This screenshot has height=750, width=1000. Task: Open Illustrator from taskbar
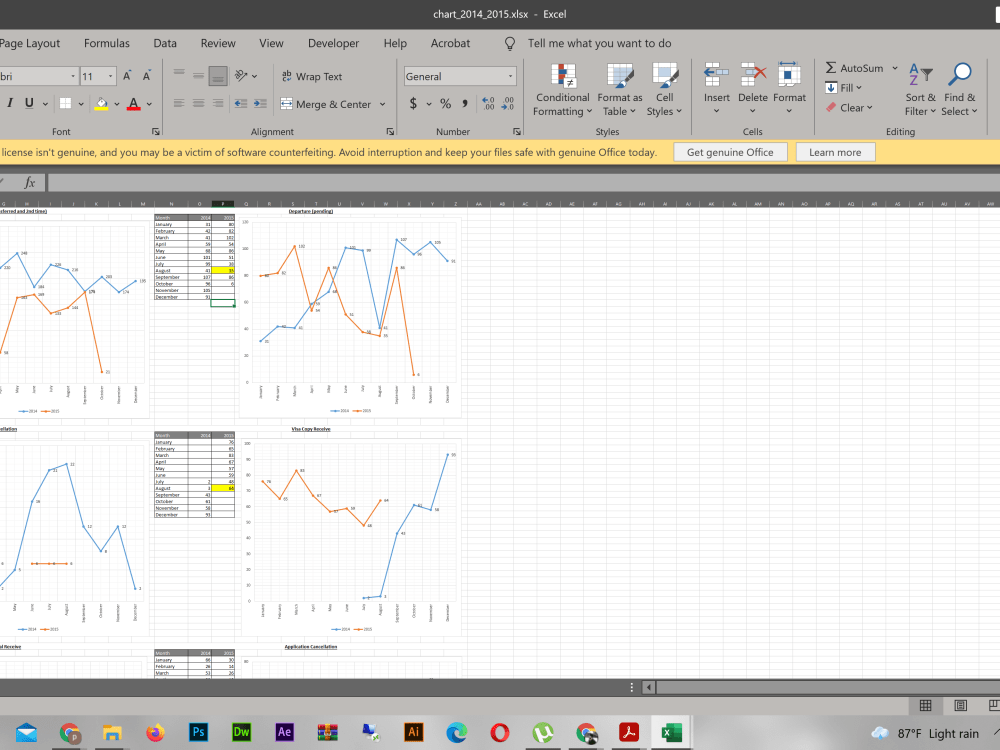click(x=413, y=732)
